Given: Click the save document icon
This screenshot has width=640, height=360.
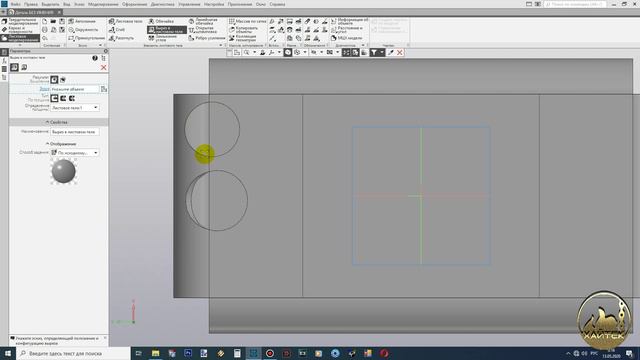Looking at the screenshot, I should pyautogui.click(x=62, y=21).
